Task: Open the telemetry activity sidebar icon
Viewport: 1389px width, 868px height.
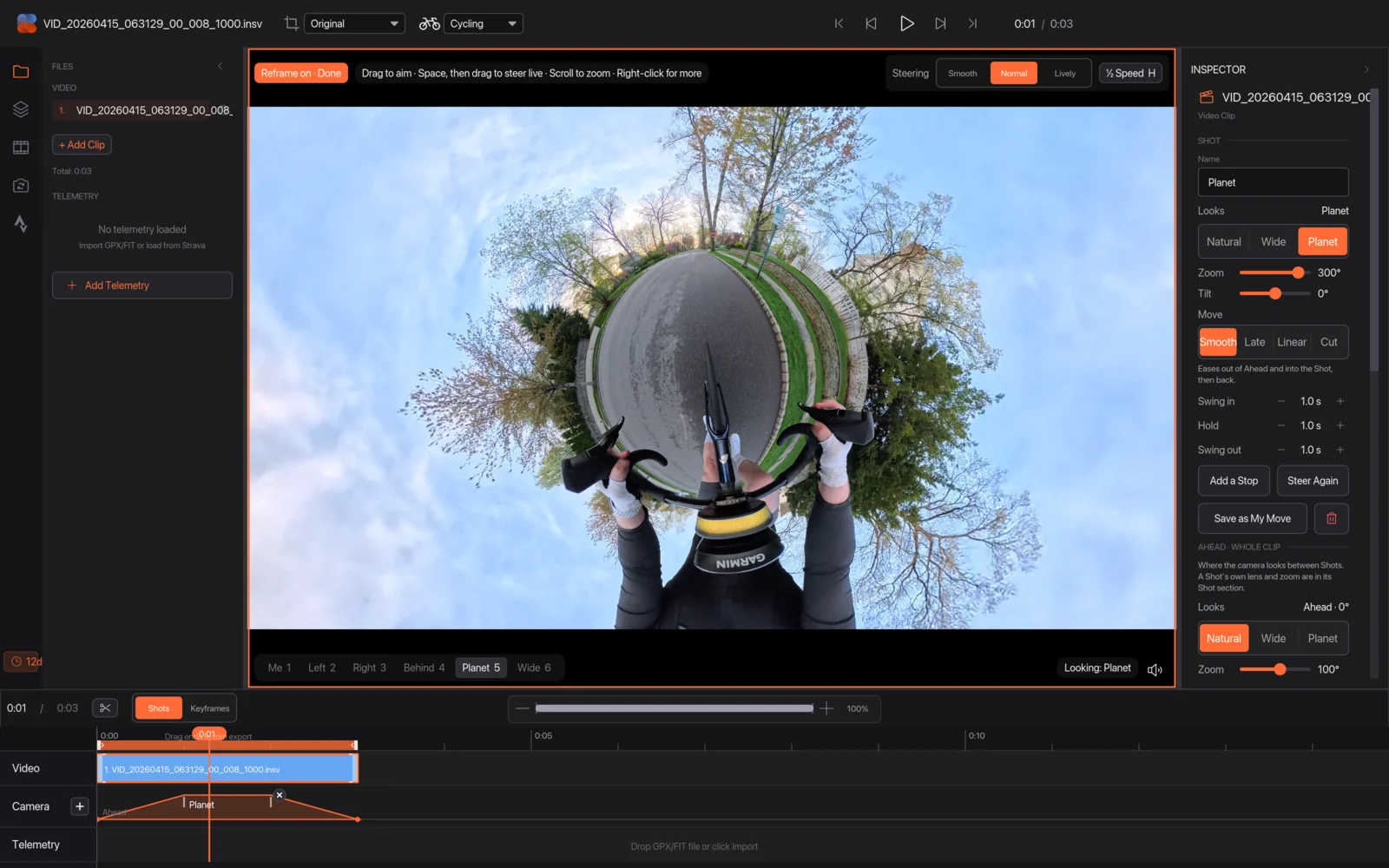Action: (x=21, y=224)
